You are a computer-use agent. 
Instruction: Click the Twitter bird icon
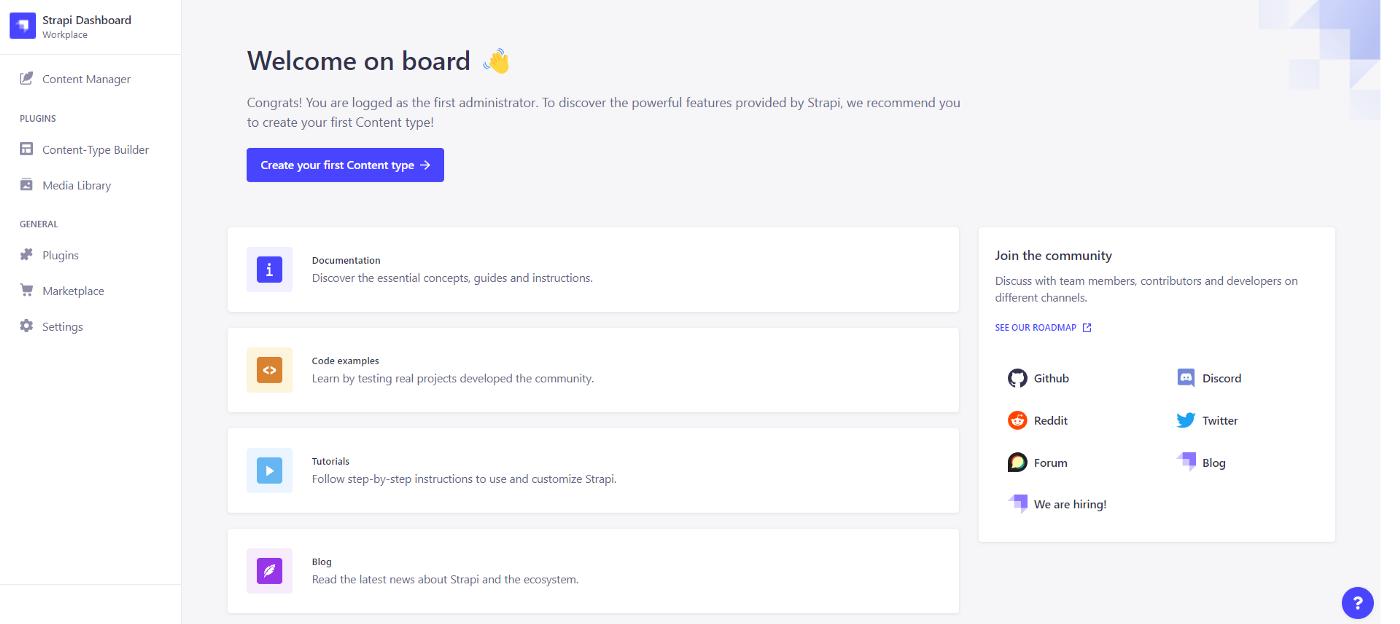pos(1187,421)
